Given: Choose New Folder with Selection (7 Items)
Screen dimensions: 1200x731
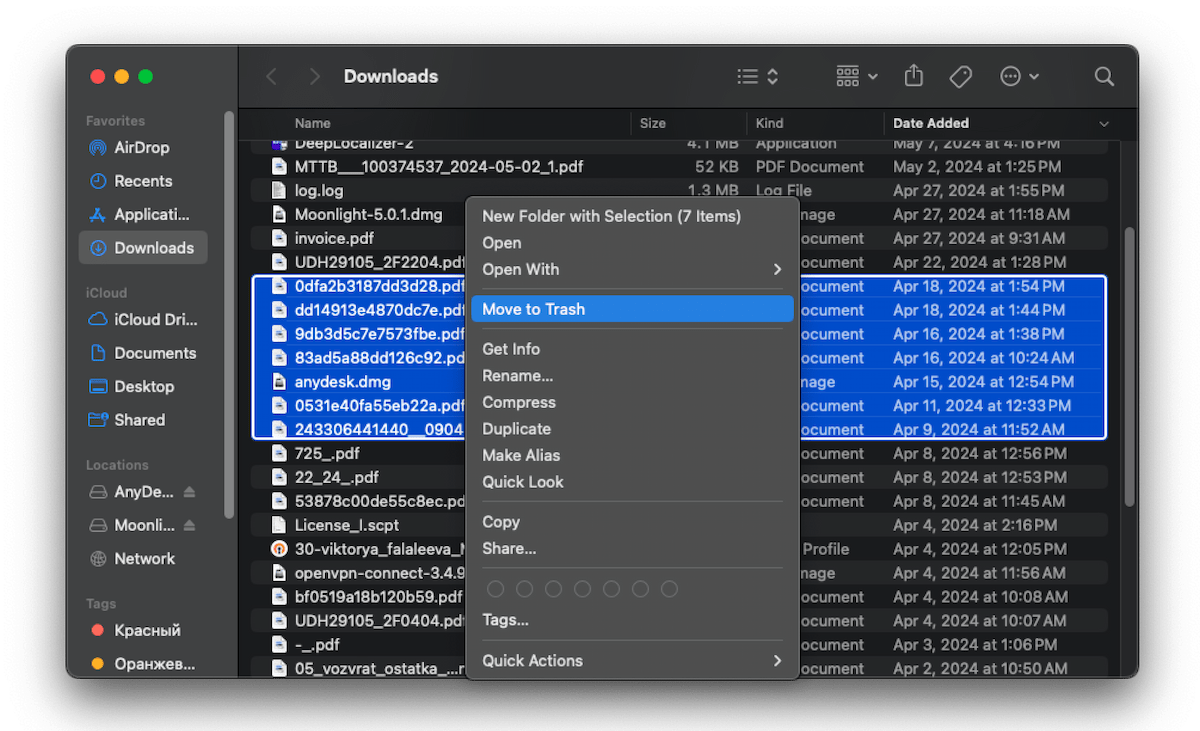Looking at the screenshot, I should (x=632, y=216).
